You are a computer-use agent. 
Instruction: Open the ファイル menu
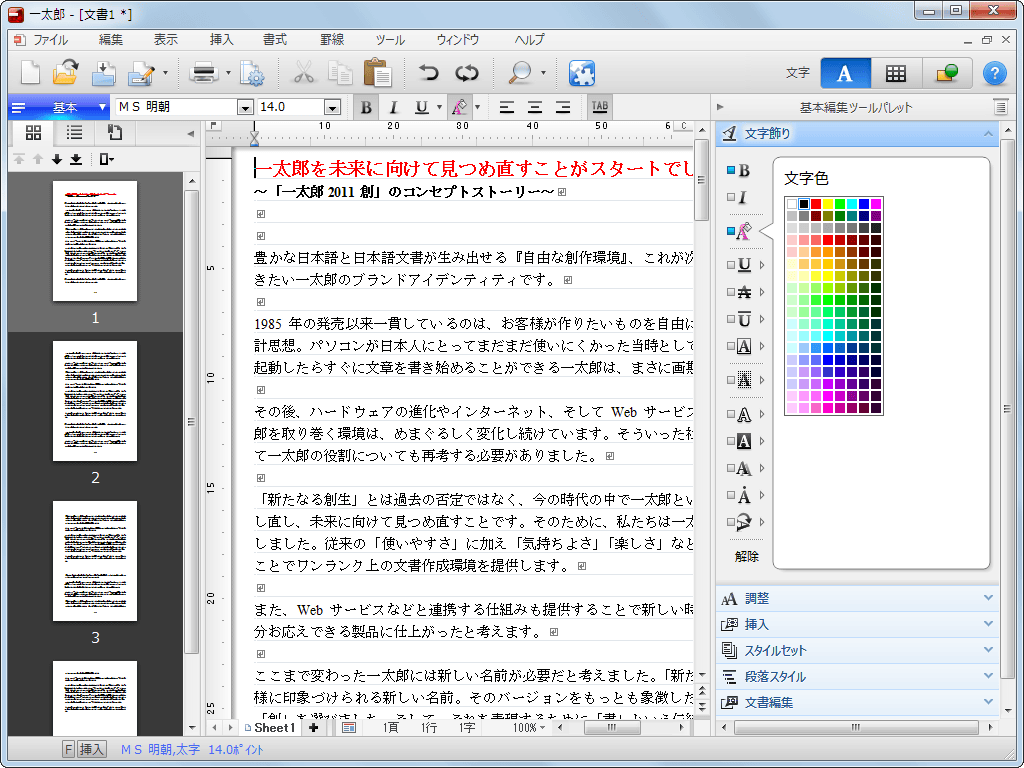point(50,40)
